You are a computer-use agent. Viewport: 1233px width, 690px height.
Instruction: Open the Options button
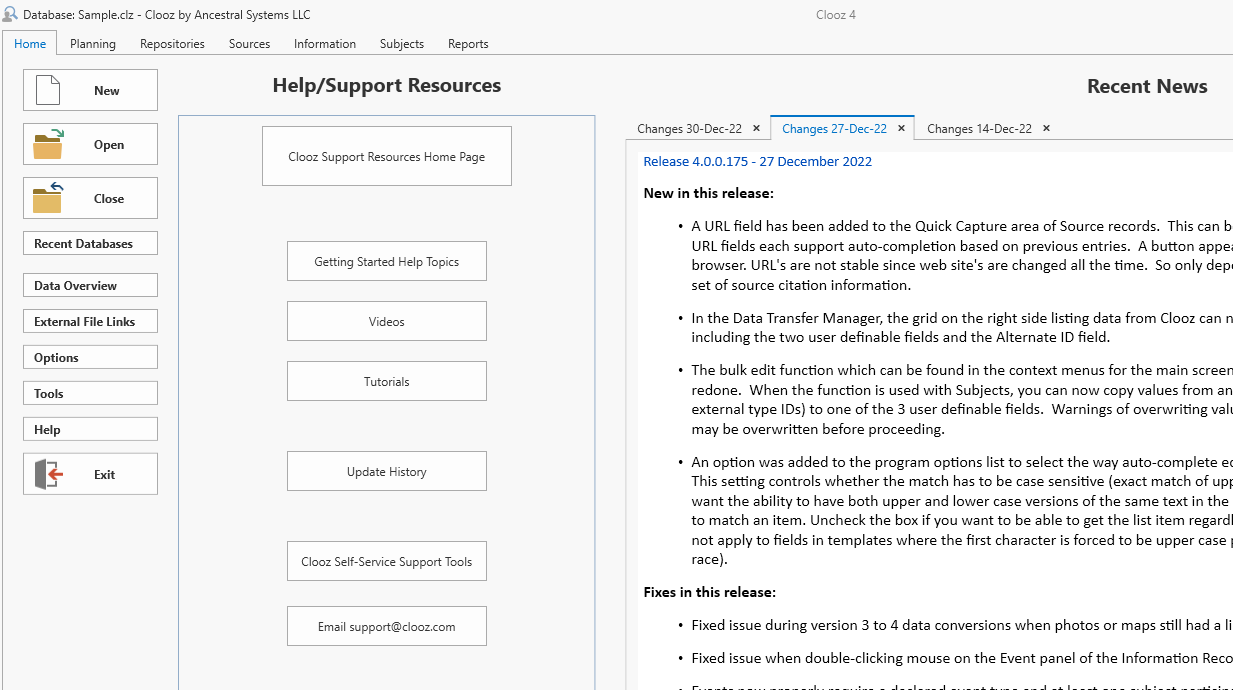(x=90, y=357)
